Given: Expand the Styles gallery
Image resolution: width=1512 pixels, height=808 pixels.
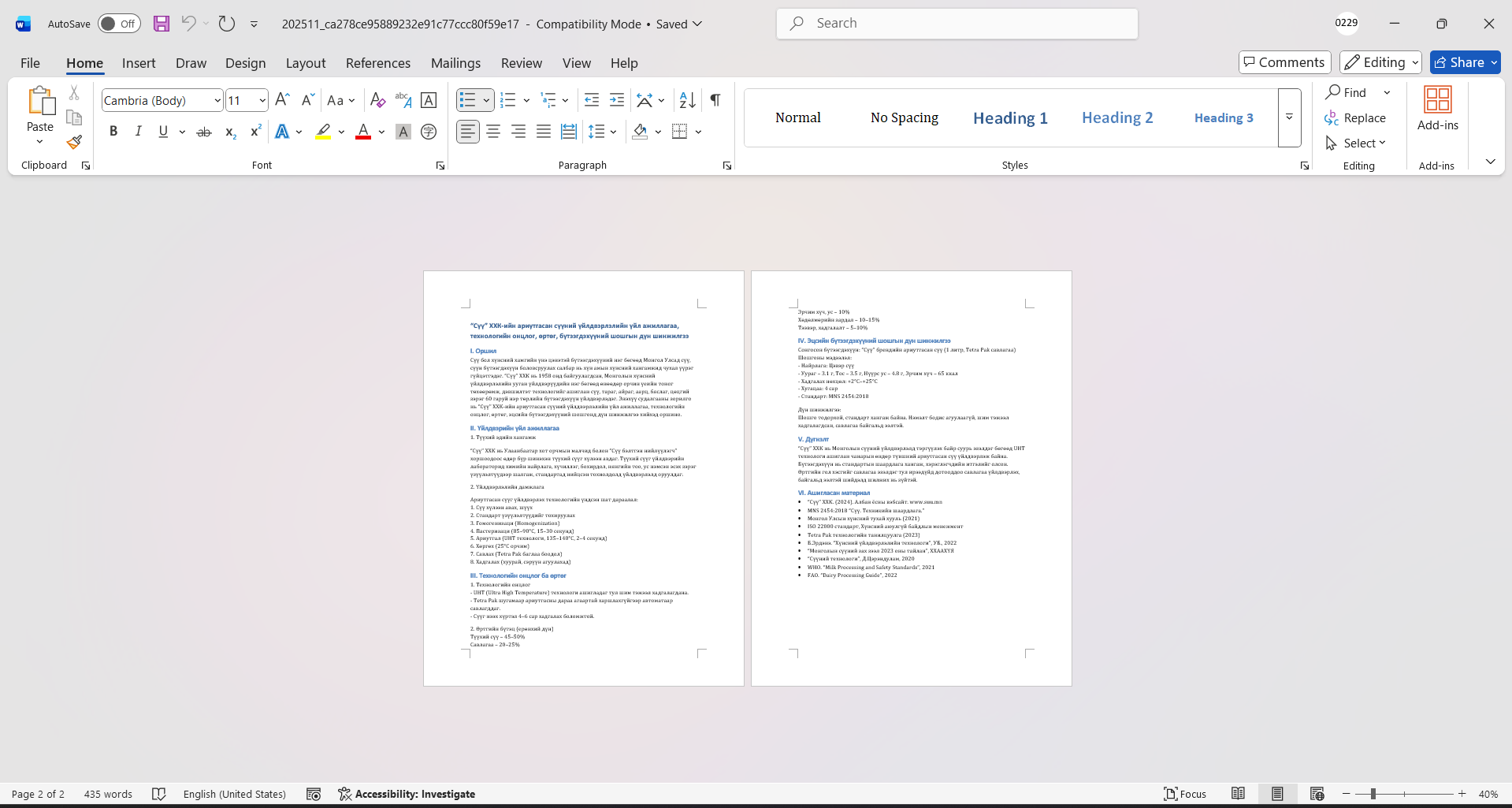Looking at the screenshot, I should 1289,117.
